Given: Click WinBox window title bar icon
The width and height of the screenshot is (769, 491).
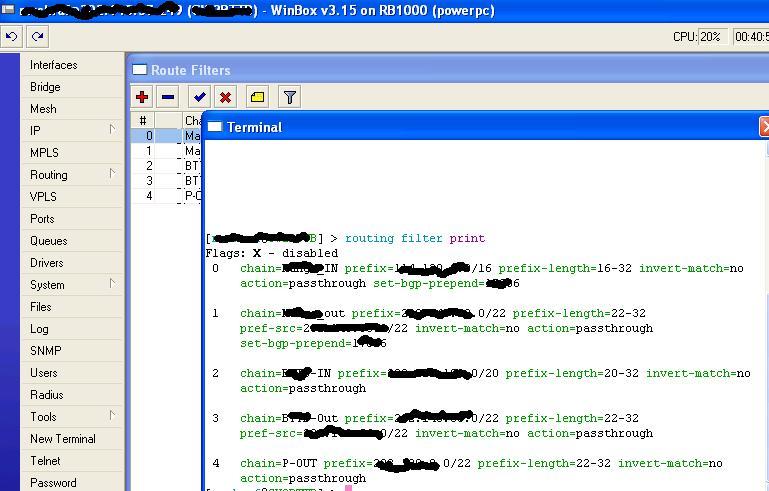Looking at the screenshot, I should click(8, 9).
